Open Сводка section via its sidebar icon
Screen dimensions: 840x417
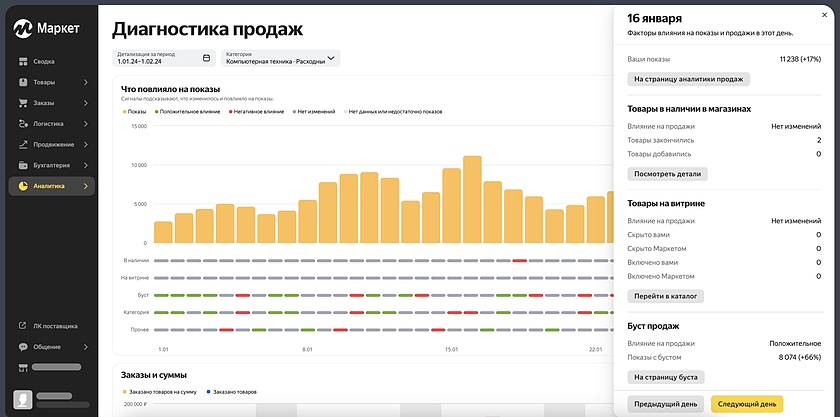[x=22, y=61]
